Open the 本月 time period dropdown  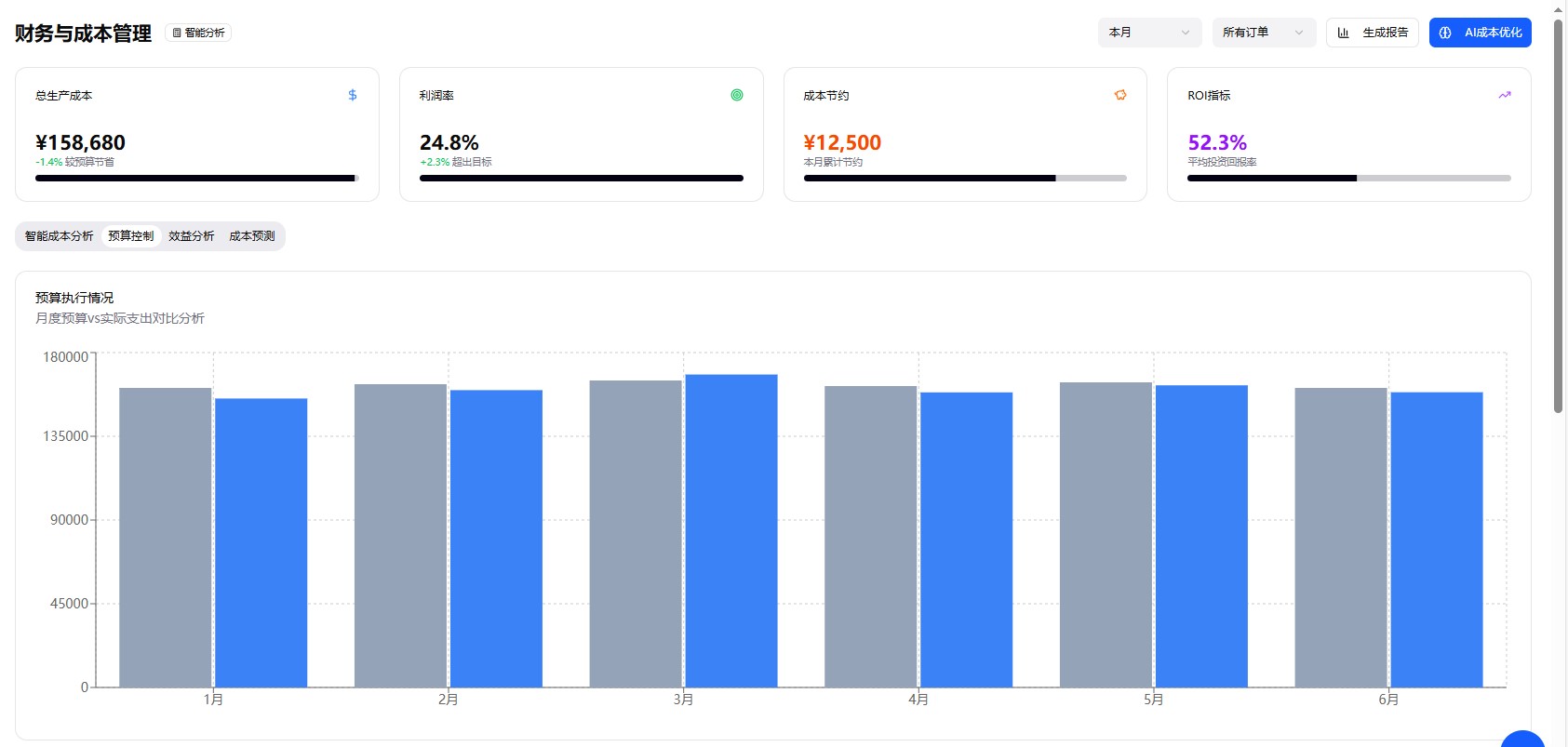click(1149, 33)
